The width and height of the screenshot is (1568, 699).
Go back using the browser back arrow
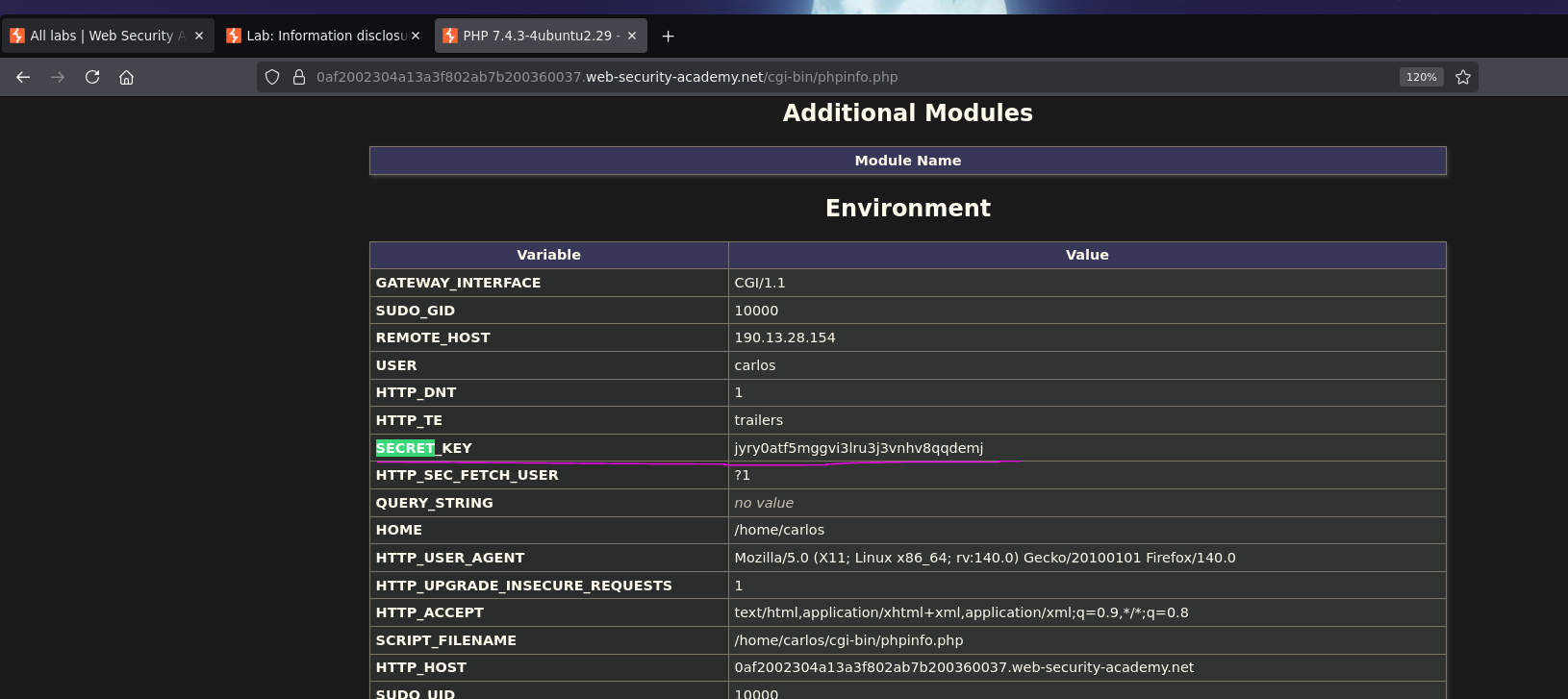[23, 77]
